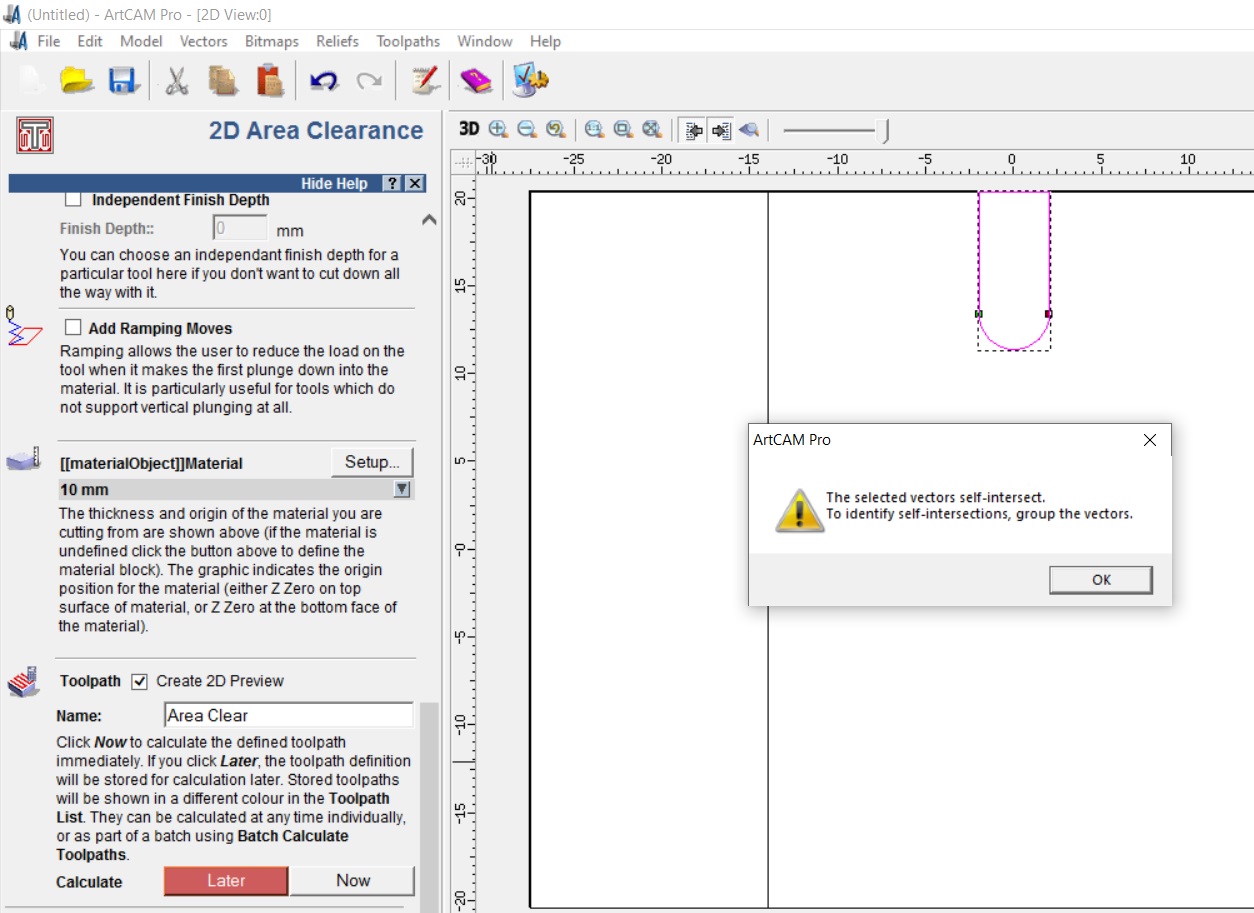Click the first bitmap-to-vector toggle icon
Screen dimensions: 1254x913
coord(694,130)
